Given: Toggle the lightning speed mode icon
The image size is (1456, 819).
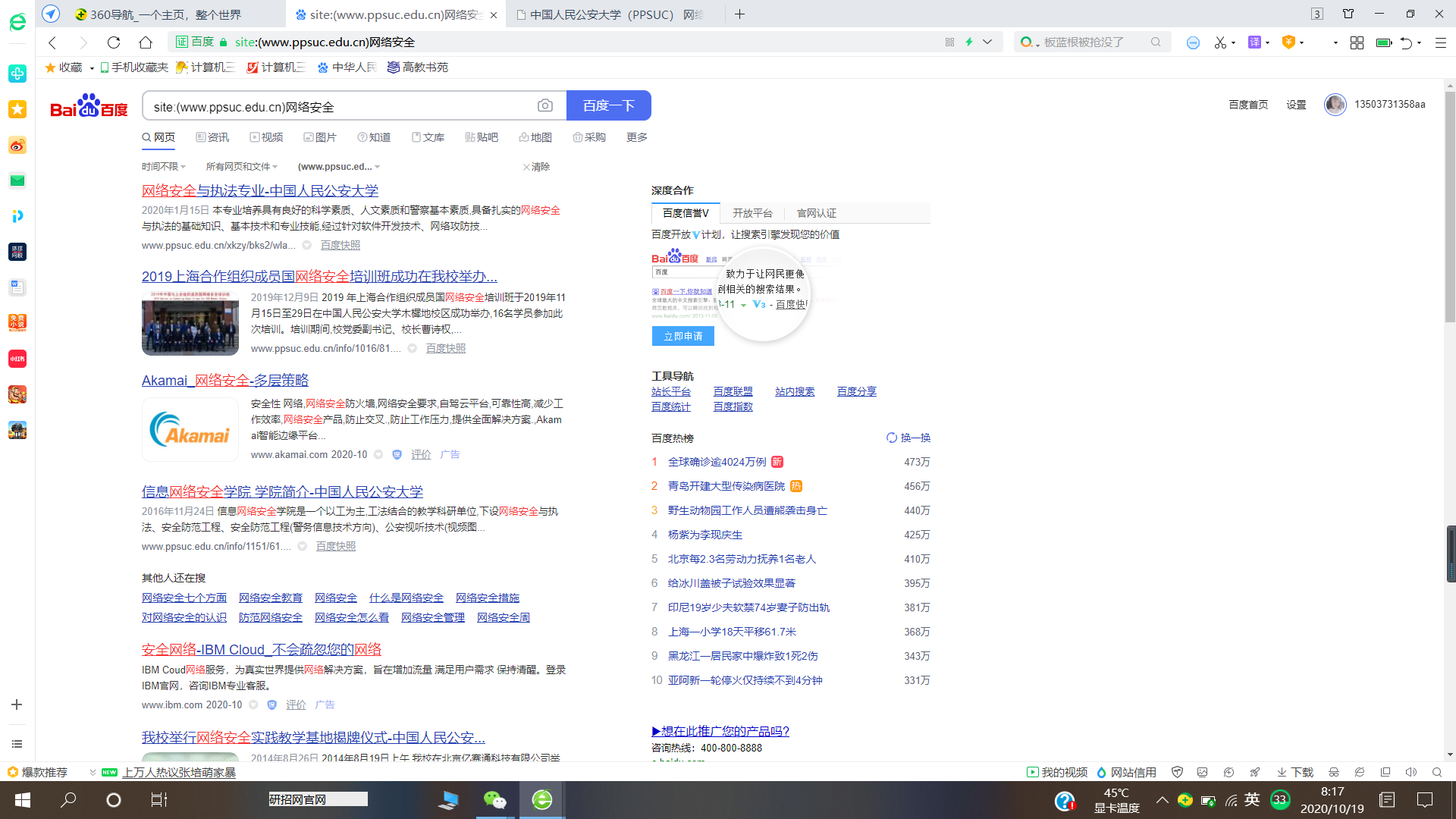Looking at the screenshot, I should 969,42.
